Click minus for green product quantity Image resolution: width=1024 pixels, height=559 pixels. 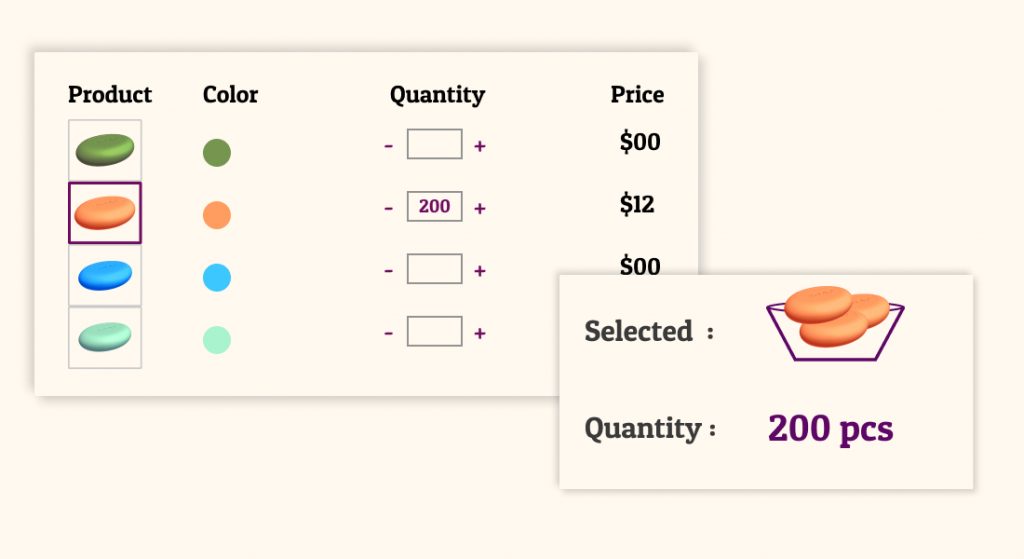pyautogui.click(x=389, y=146)
